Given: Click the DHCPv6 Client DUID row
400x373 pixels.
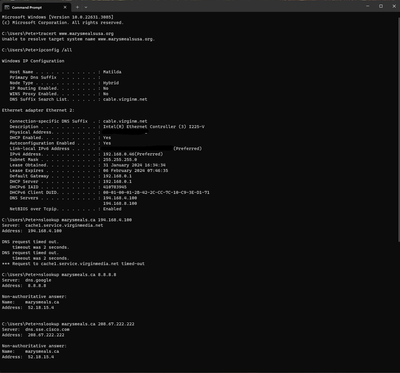Looking at the screenshot, I should pos(109,193).
